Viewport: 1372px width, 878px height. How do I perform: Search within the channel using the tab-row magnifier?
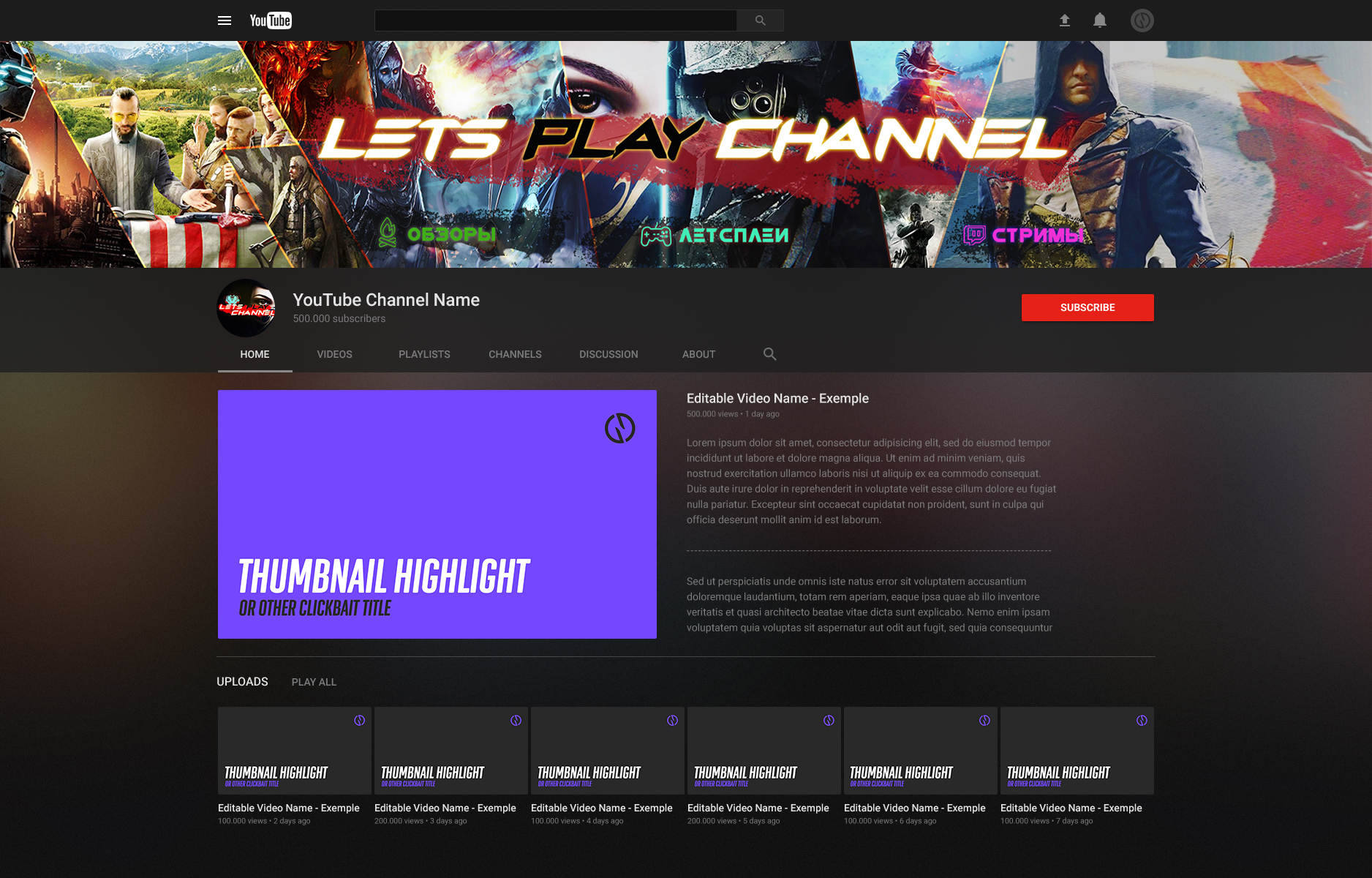[x=769, y=354]
